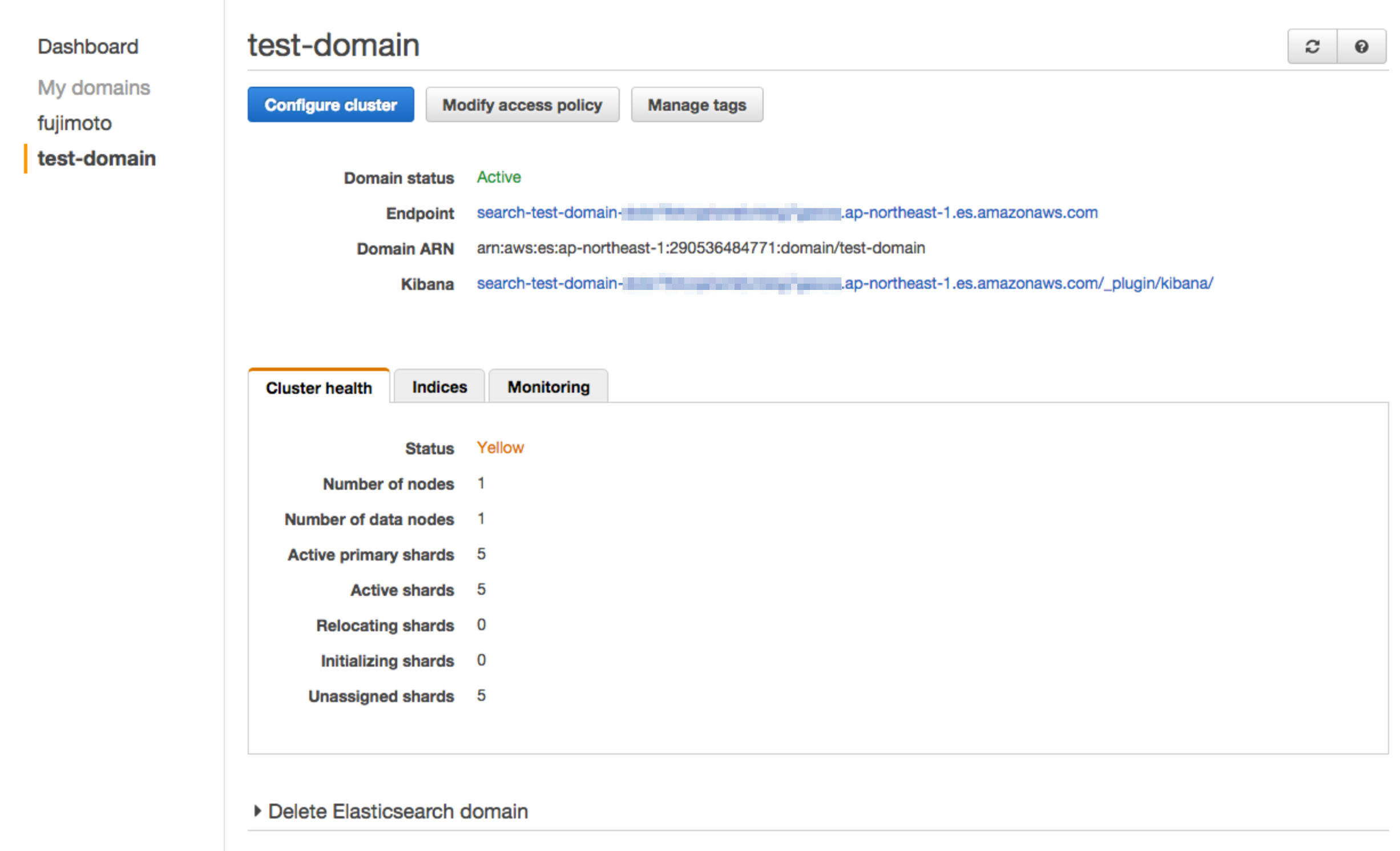
Task: Click the Unassigned shards count
Action: (x=481, y=695)
